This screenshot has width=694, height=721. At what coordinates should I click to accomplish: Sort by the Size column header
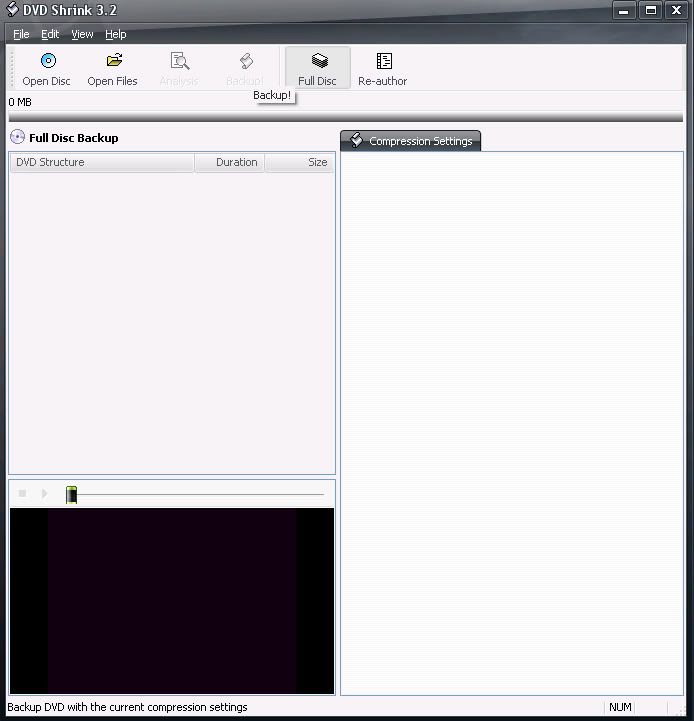300,162
